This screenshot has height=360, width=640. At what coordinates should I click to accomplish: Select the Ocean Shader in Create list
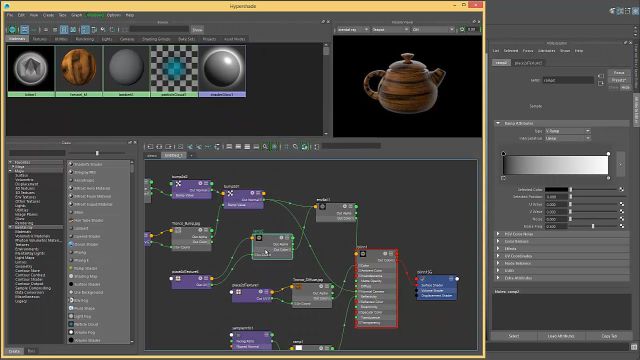(x=86, y=244)
